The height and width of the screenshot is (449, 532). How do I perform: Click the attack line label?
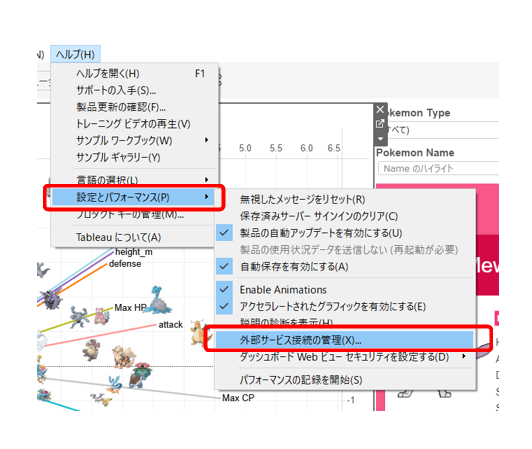171,325
